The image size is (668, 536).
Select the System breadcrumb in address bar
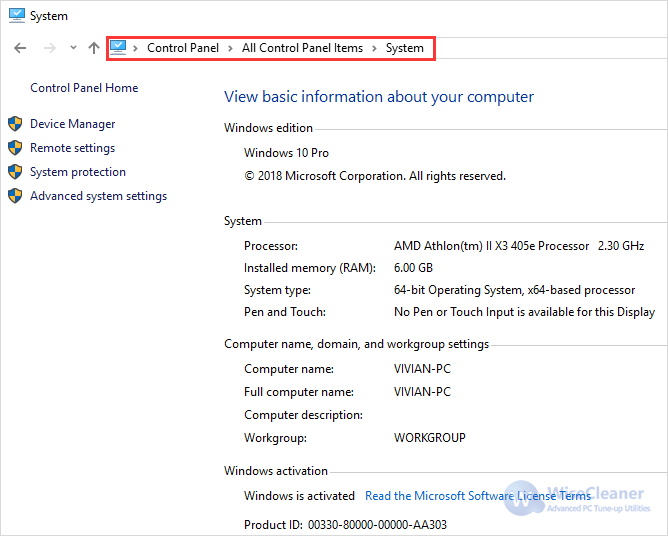coord(405,48)
